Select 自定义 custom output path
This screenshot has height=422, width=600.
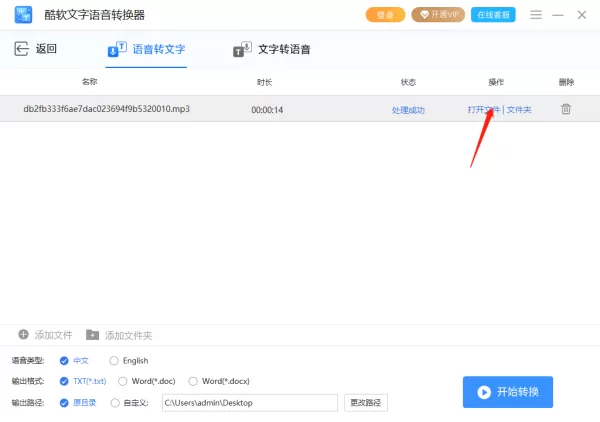[x=129, y=403]
